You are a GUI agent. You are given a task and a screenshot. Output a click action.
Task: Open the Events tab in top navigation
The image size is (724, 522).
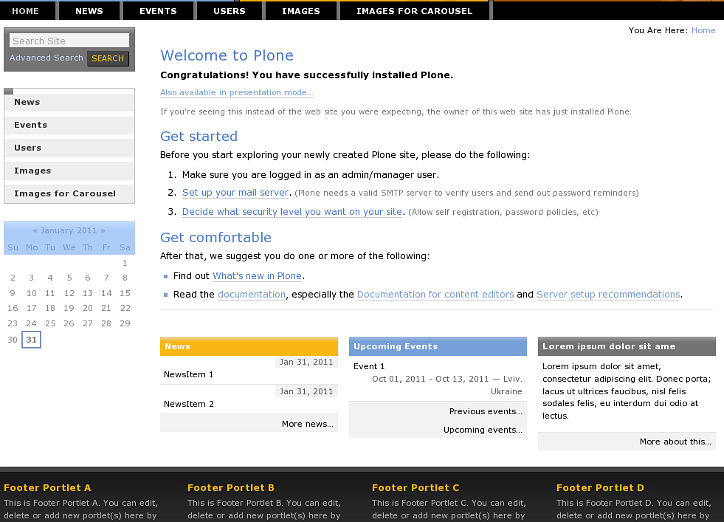[x=158, y=11]
